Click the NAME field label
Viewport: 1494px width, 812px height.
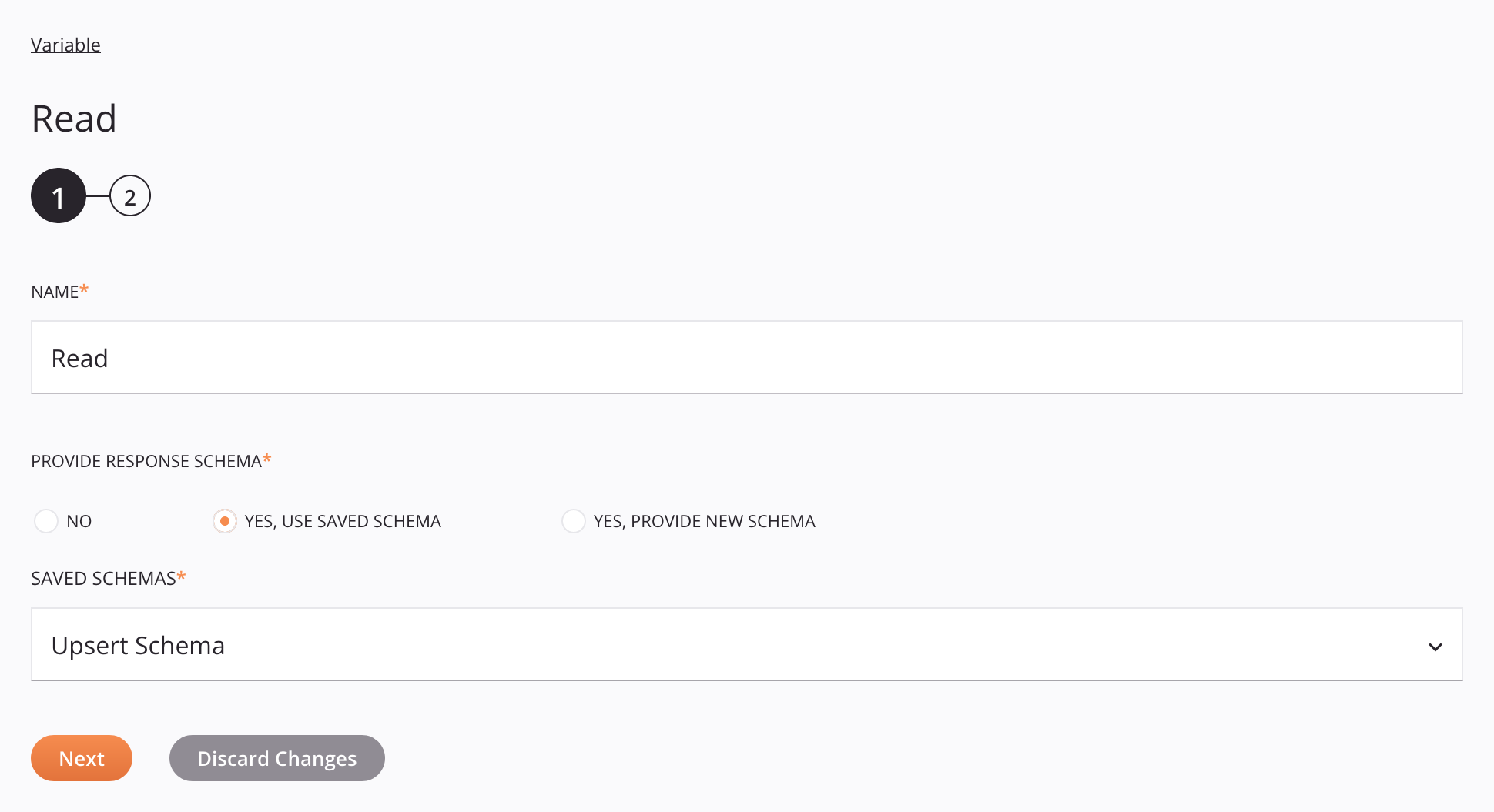[55, 292]
